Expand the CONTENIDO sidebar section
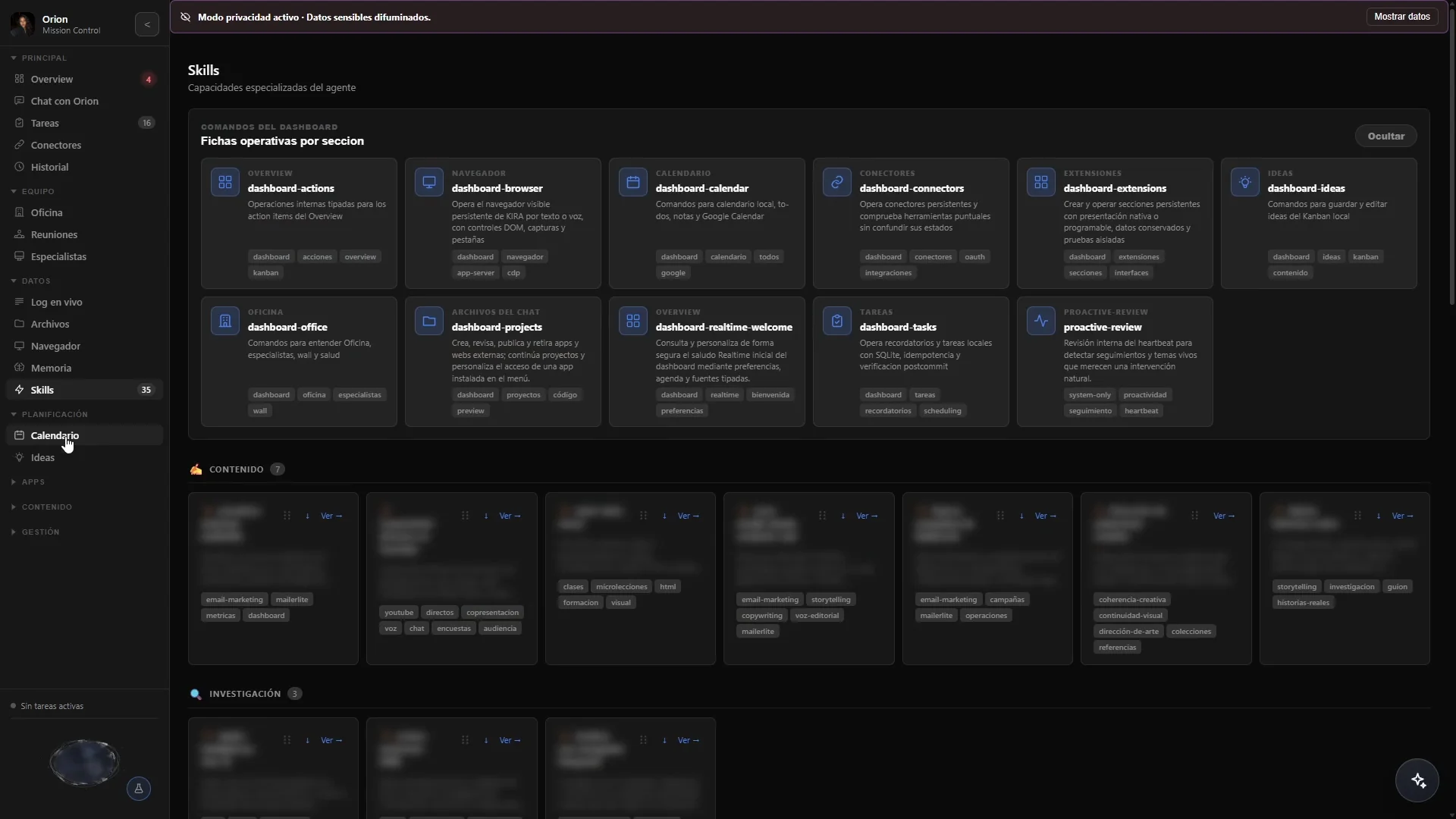This screenshot has width=1456, height=819. point(41,507)
